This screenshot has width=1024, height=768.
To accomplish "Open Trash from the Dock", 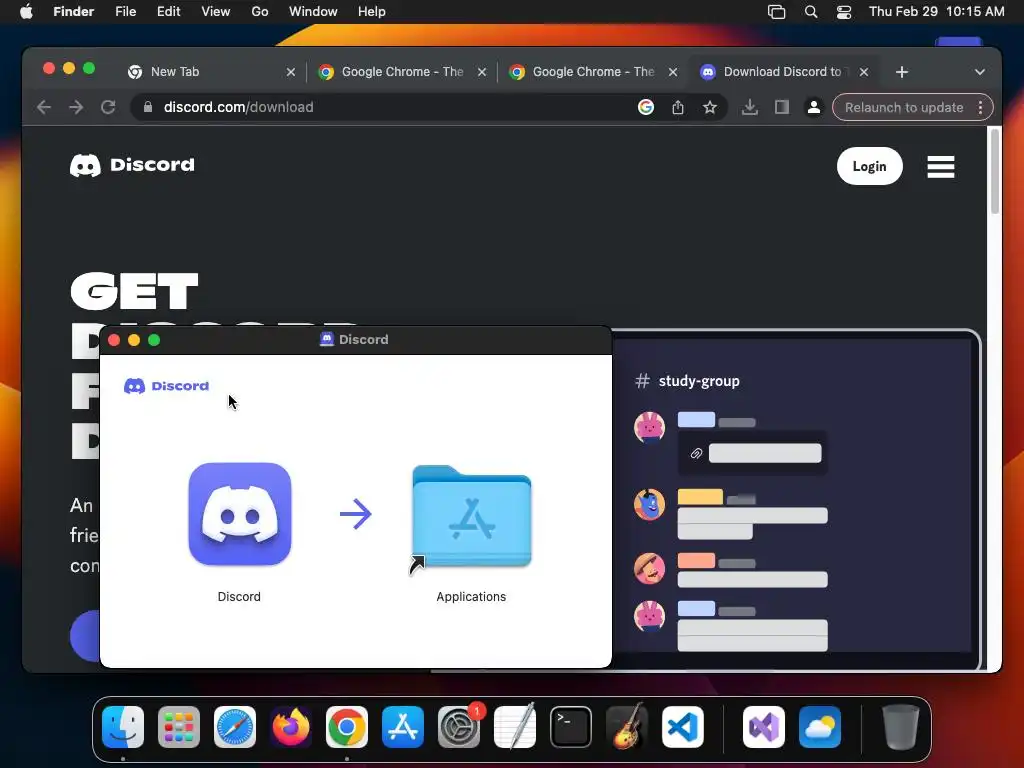I will (901, 727).
